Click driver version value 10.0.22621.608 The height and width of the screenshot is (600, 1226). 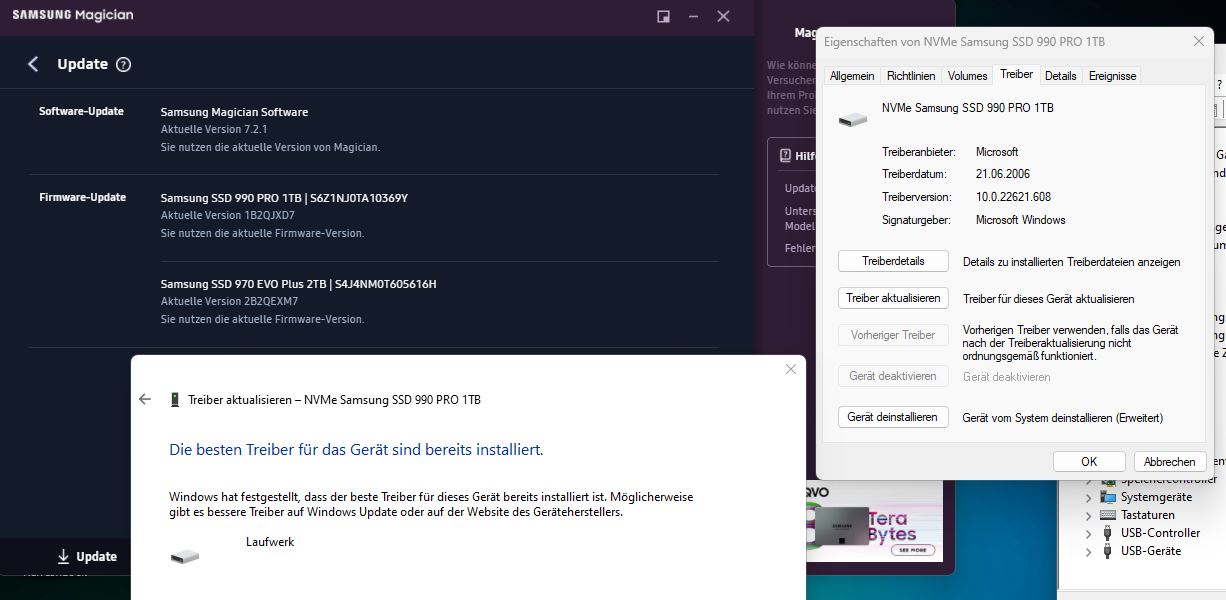click(1013, 197)
